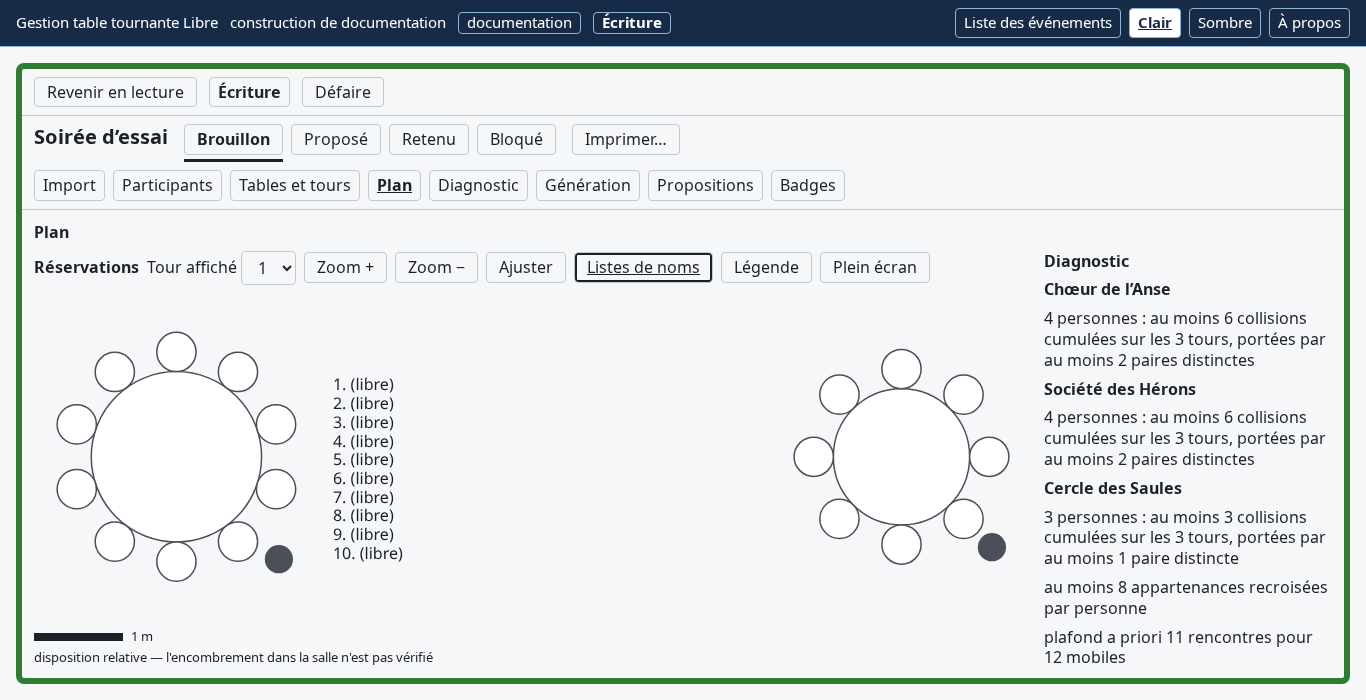
Task: Click Revenir en lecture
Action: tap(115, 92)
